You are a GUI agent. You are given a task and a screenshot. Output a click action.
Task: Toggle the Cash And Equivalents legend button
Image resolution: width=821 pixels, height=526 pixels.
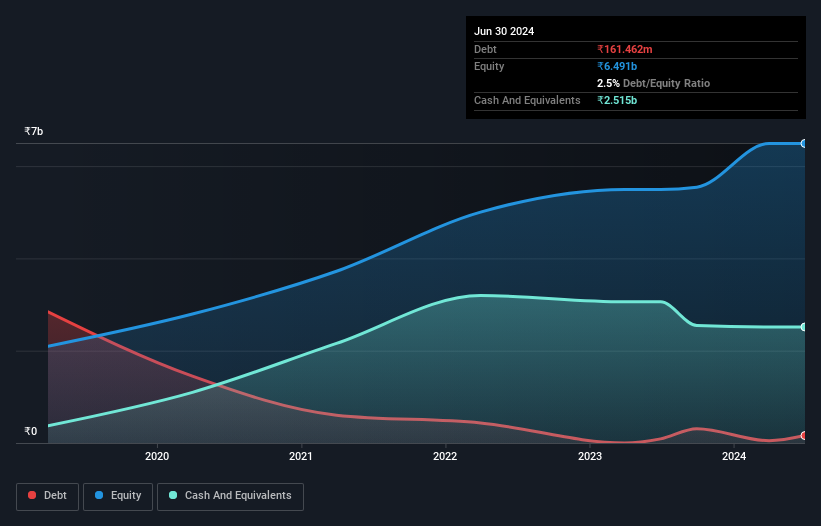230,496
